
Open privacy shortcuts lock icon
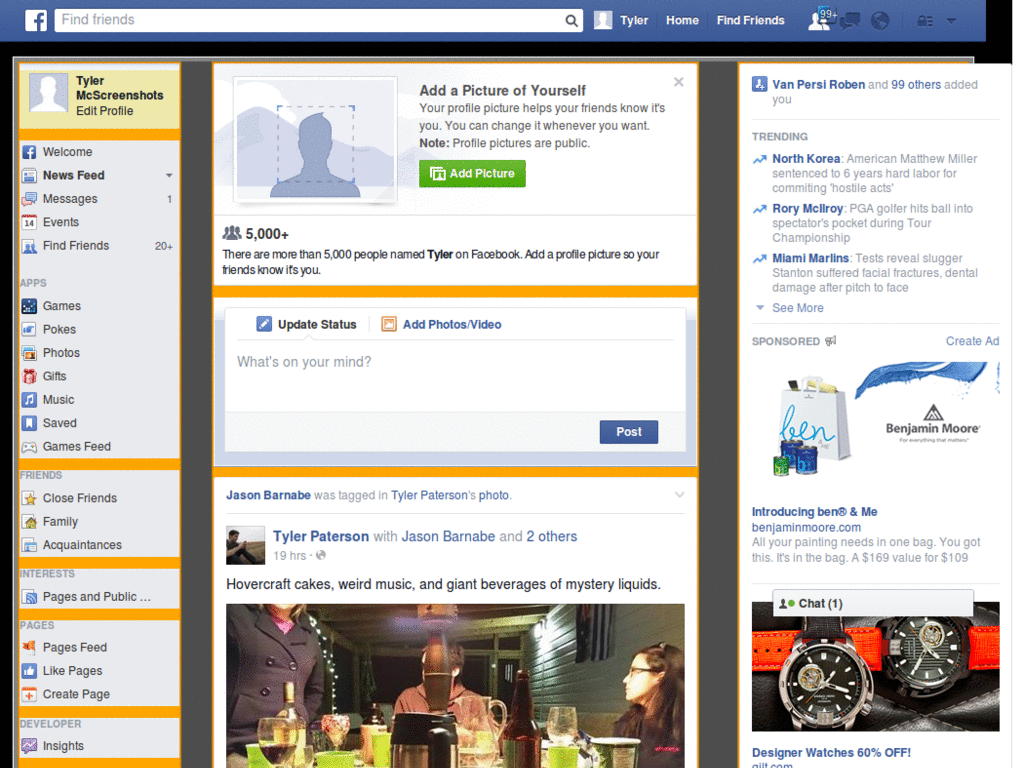tap(925, 21)
